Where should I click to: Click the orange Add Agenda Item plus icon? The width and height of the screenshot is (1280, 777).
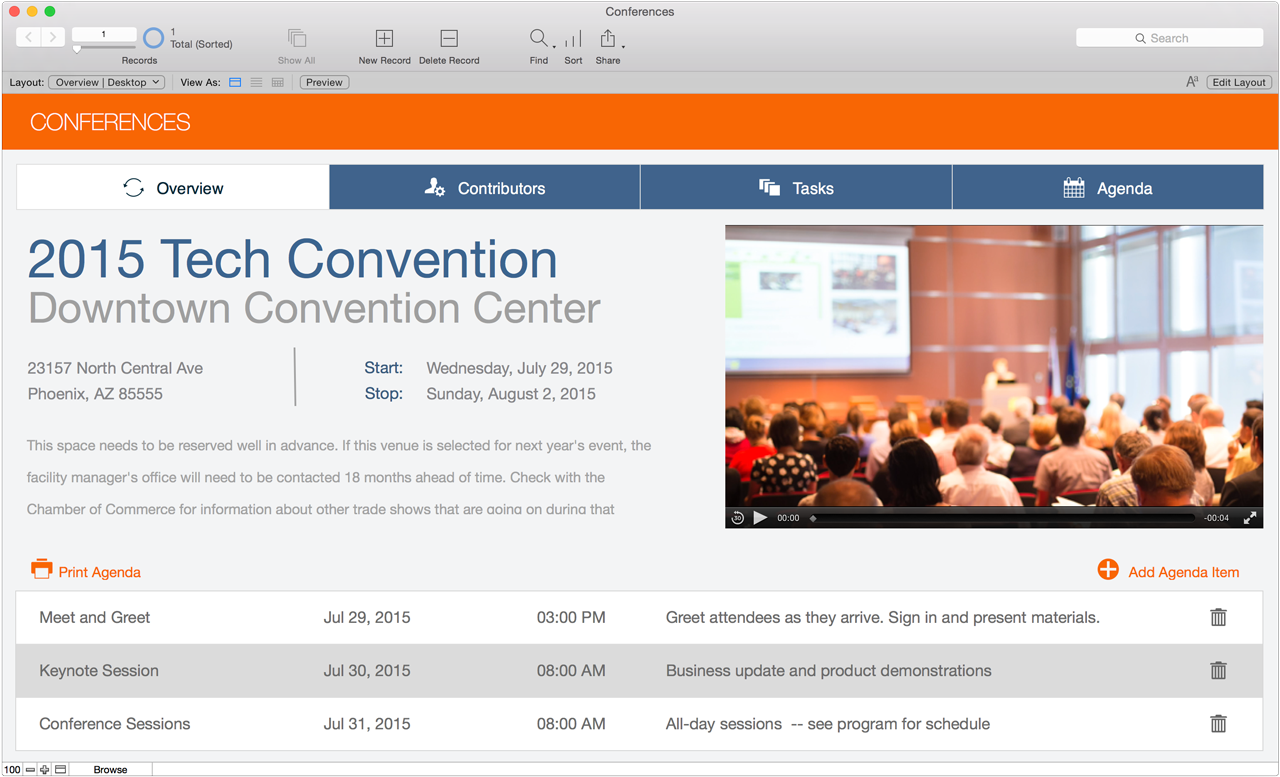click(x=1108, y=570)
